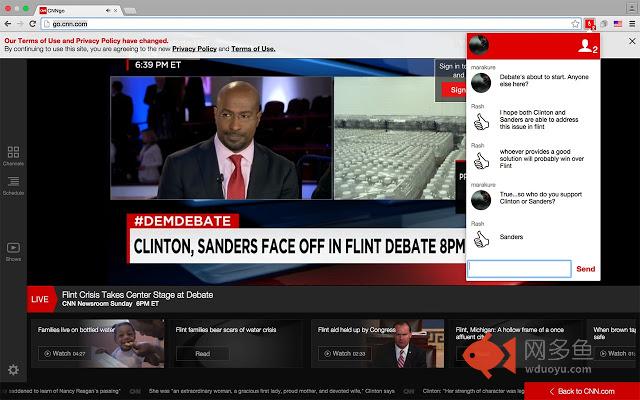Open the Channels sidebar icon

tap(13, 156)
